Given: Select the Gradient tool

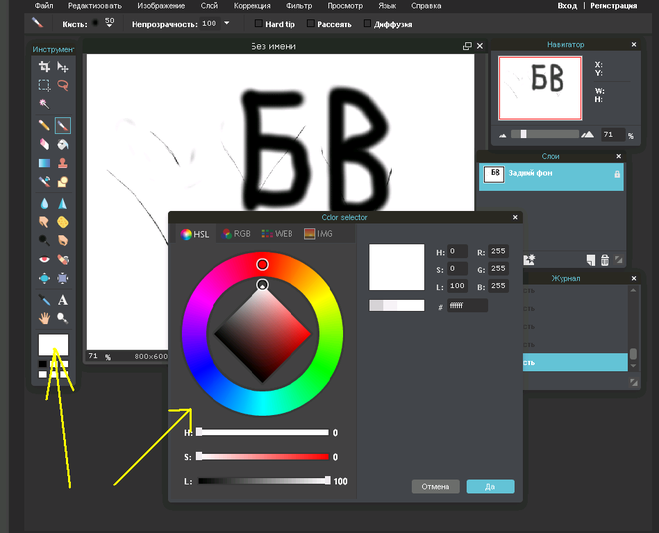Looking at the screenshot, I should (44, 163).
